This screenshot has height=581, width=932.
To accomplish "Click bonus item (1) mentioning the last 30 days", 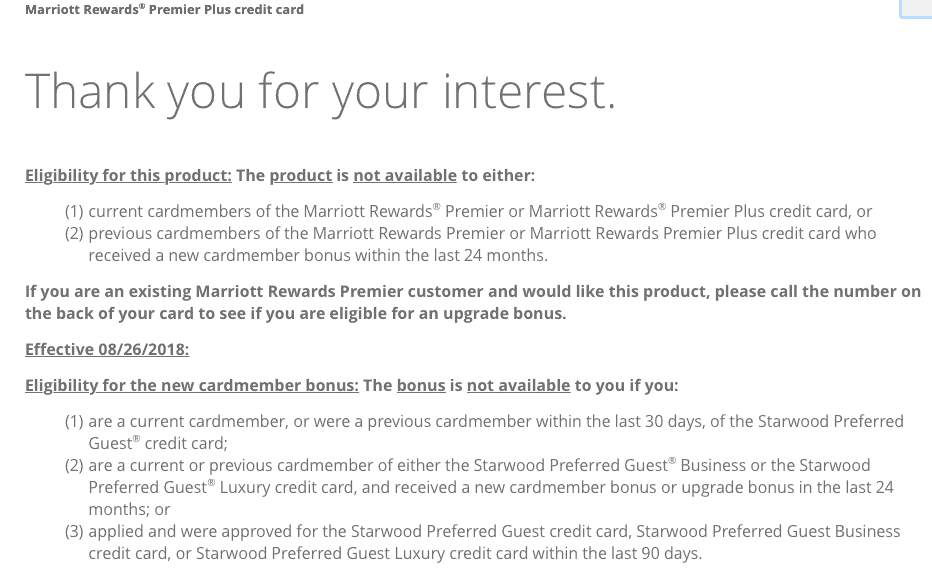I will click(x=484, y=432).
